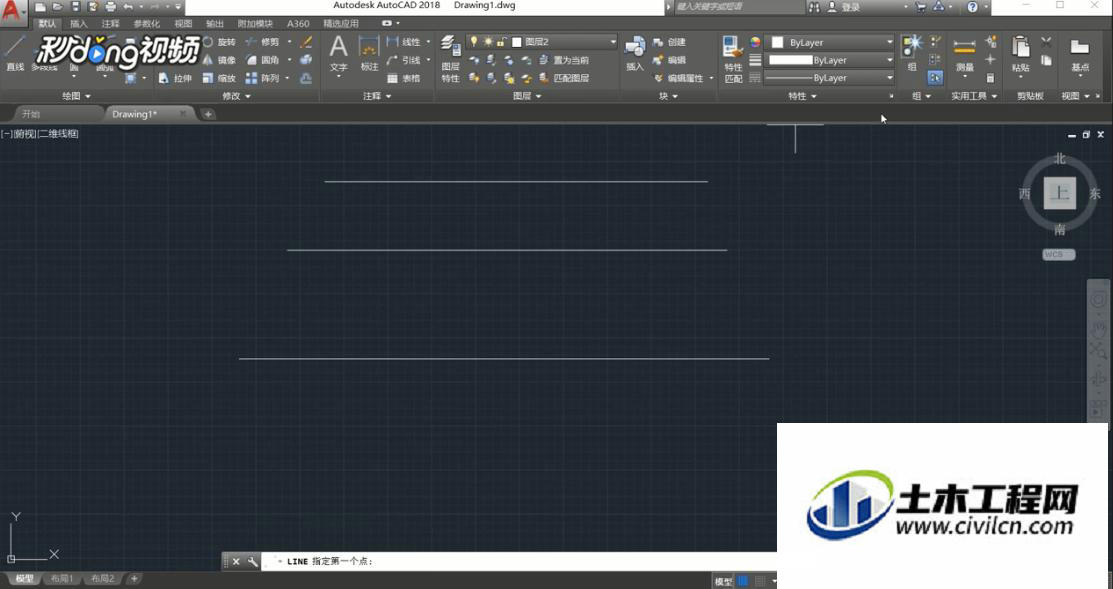Click the scissors Cut icon in 剪贴板 panel
Viewport: 1113px width, 589px height.
[1046, 43]
